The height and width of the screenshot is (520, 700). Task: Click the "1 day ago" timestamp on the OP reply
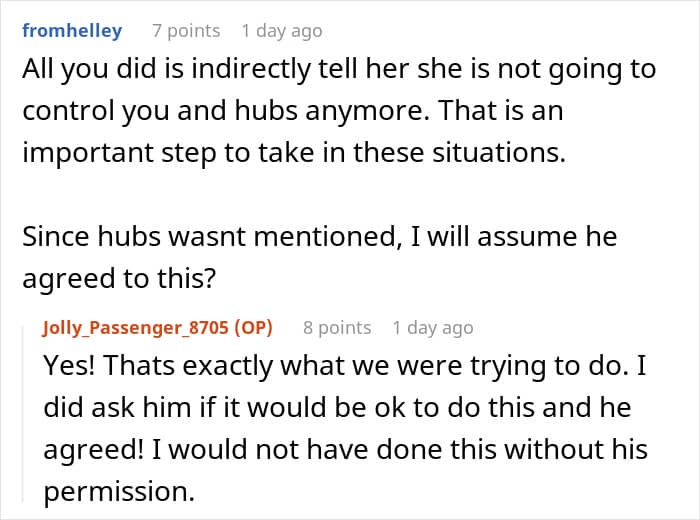tap(433, 327)
